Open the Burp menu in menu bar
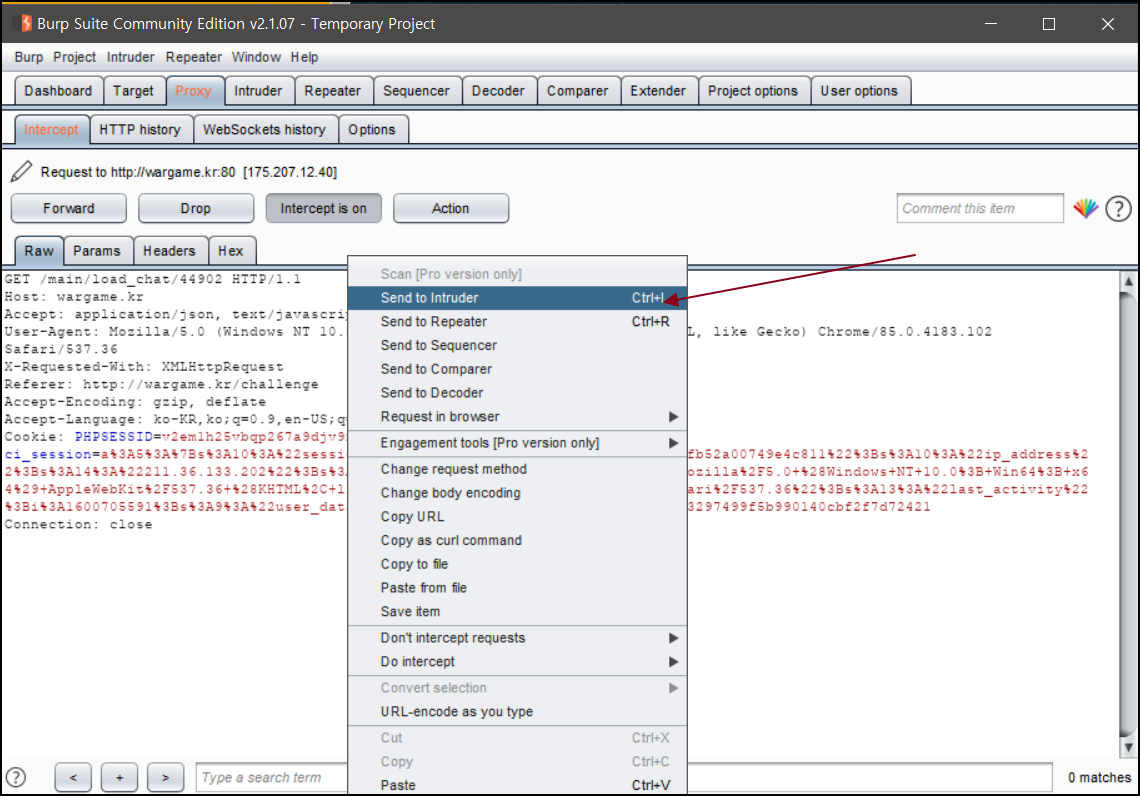 point(28,57)
